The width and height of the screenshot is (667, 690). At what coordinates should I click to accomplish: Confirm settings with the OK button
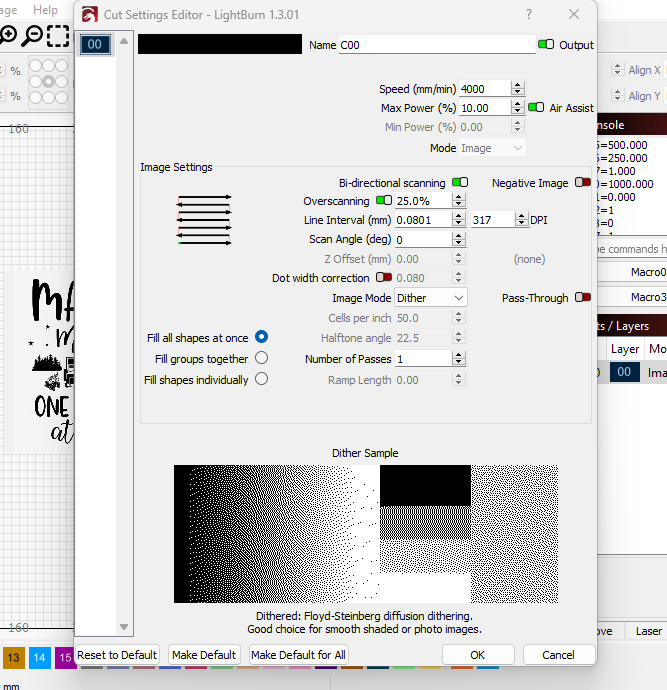478,655
